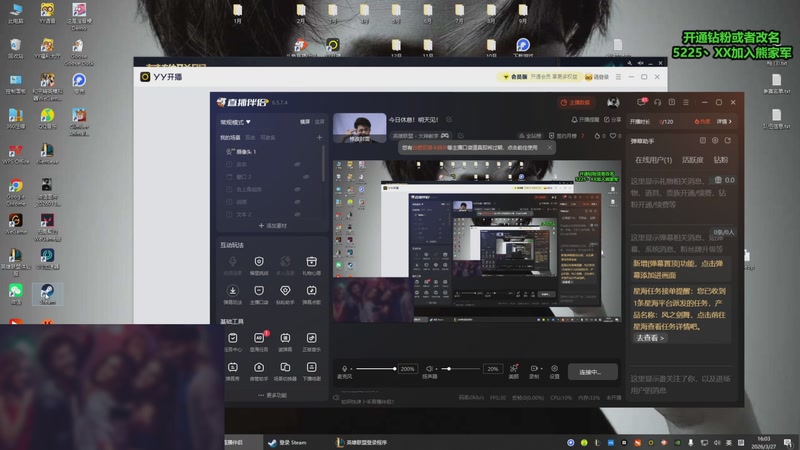This screenshot has height=450, width=800.
Task: Click the 去查看 link in task reminder
Action: [x=650, y=338]
